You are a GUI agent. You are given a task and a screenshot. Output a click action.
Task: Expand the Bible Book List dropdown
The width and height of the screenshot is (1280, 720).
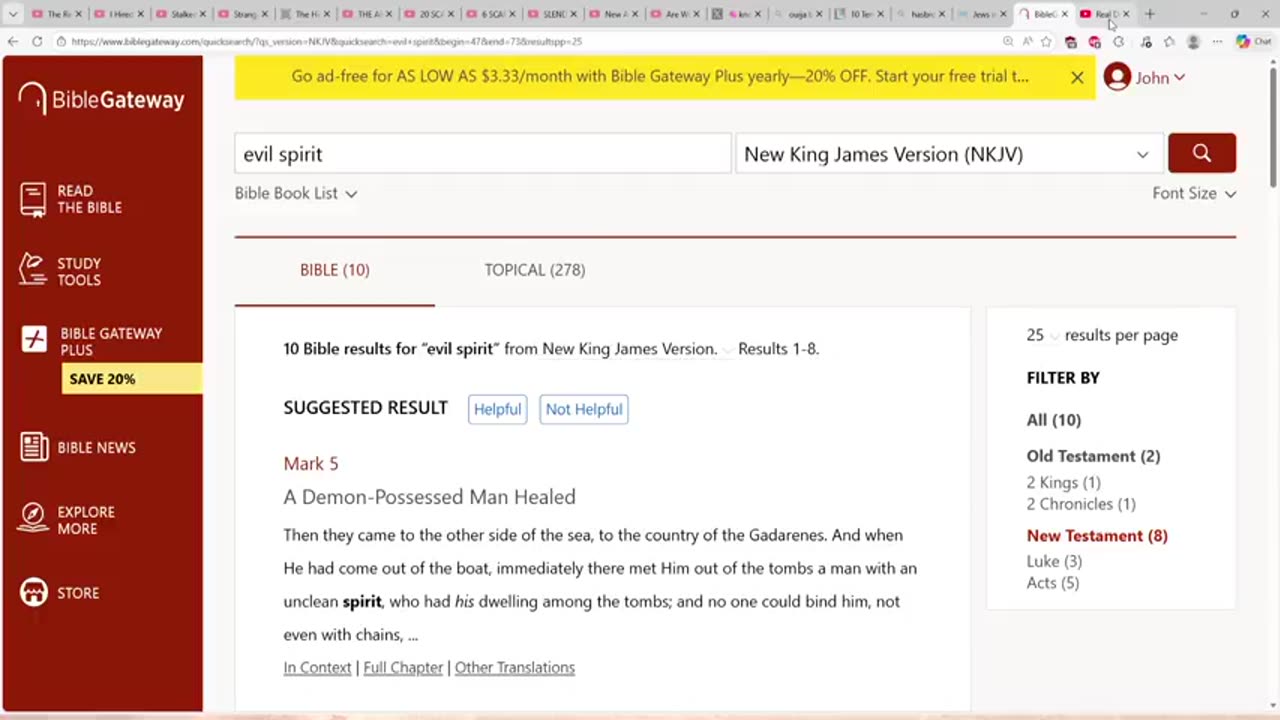(x=296, y=193)
